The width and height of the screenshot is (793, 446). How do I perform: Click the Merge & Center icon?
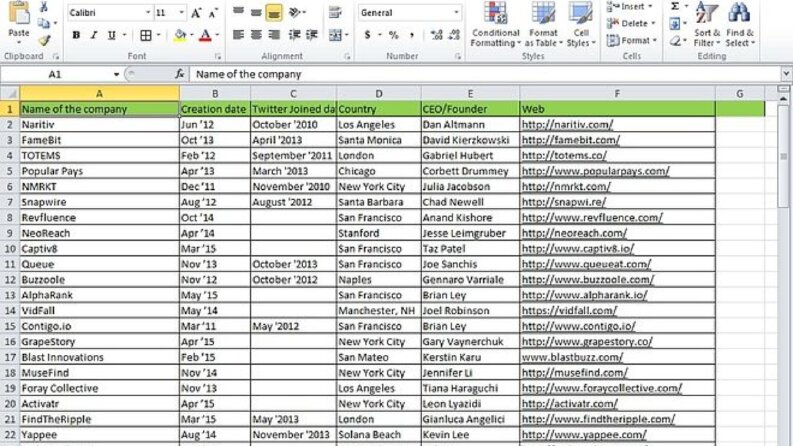(x=335, y=35)
